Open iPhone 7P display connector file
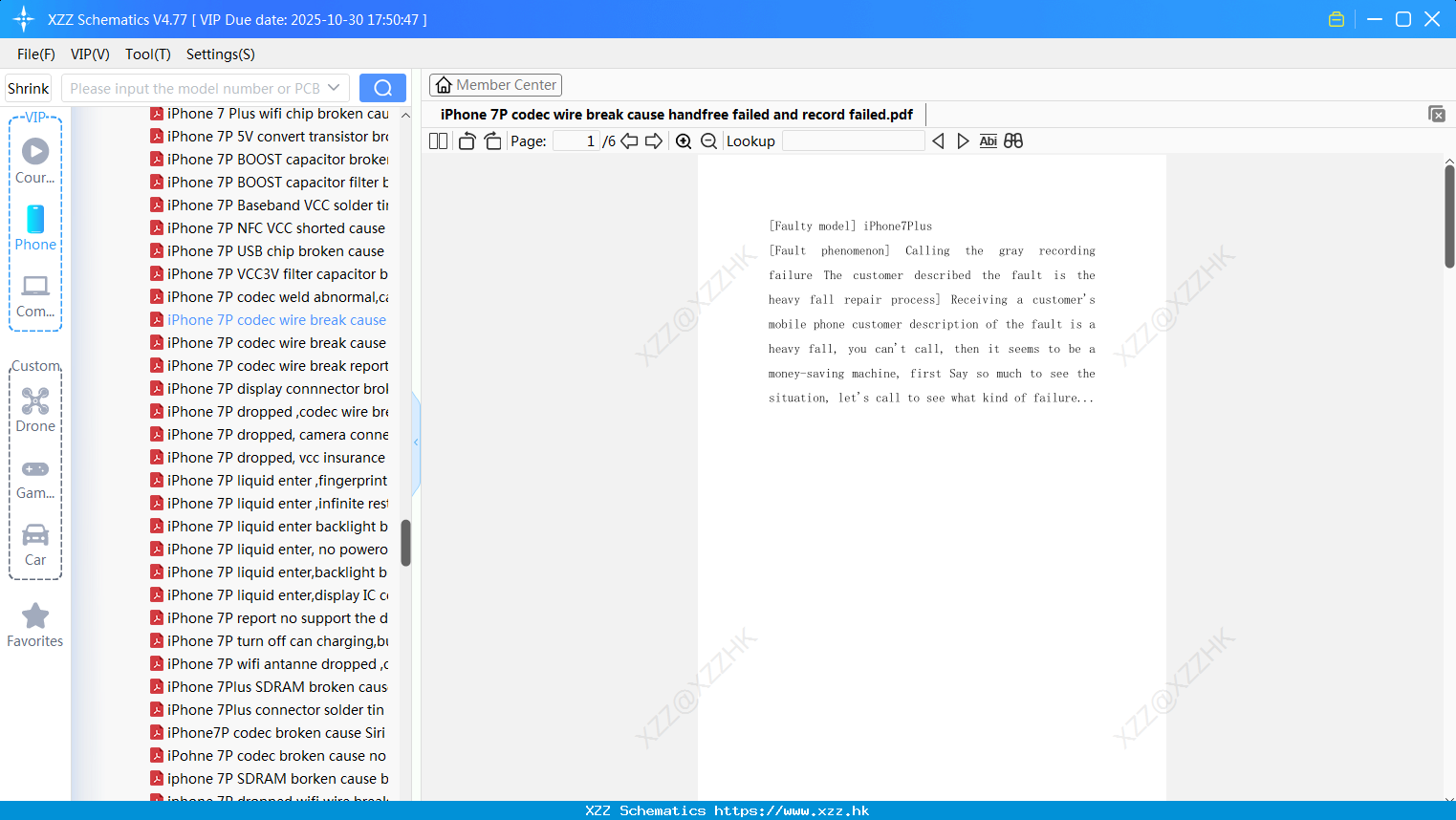 click(x=270, y=389)
